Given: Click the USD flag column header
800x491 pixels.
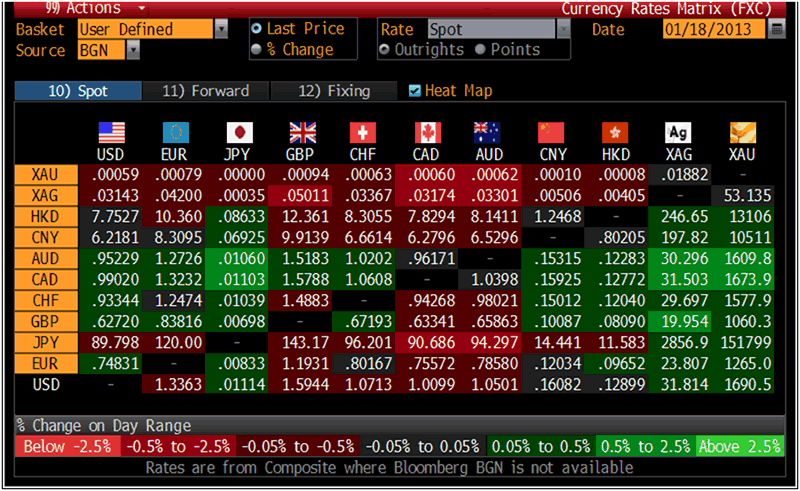Looking at the screenshot, I should click(110, 133).
